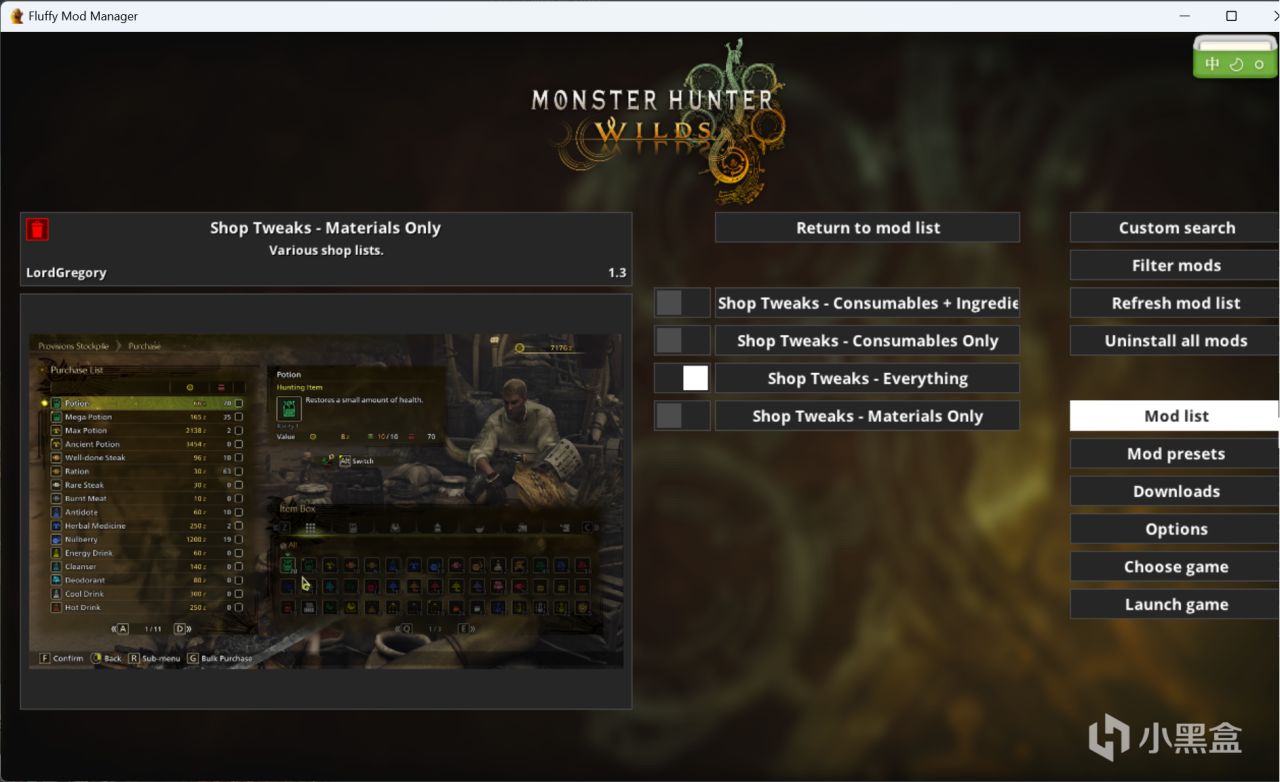Click Refresh mod list
Viewport: 1280px width, 782px height.
(x=1176, y=303)
